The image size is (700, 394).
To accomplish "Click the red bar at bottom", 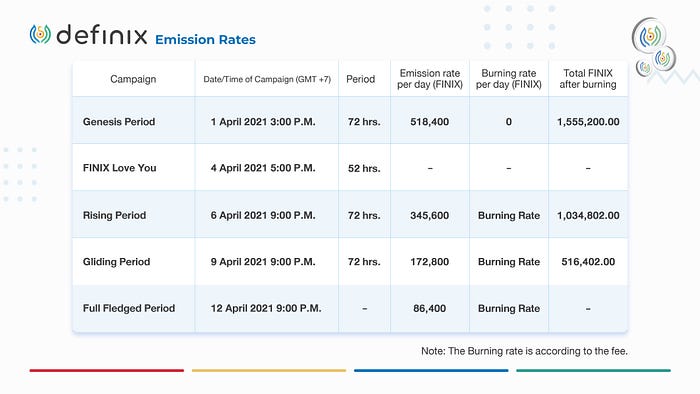I will [x=107, y=370].
